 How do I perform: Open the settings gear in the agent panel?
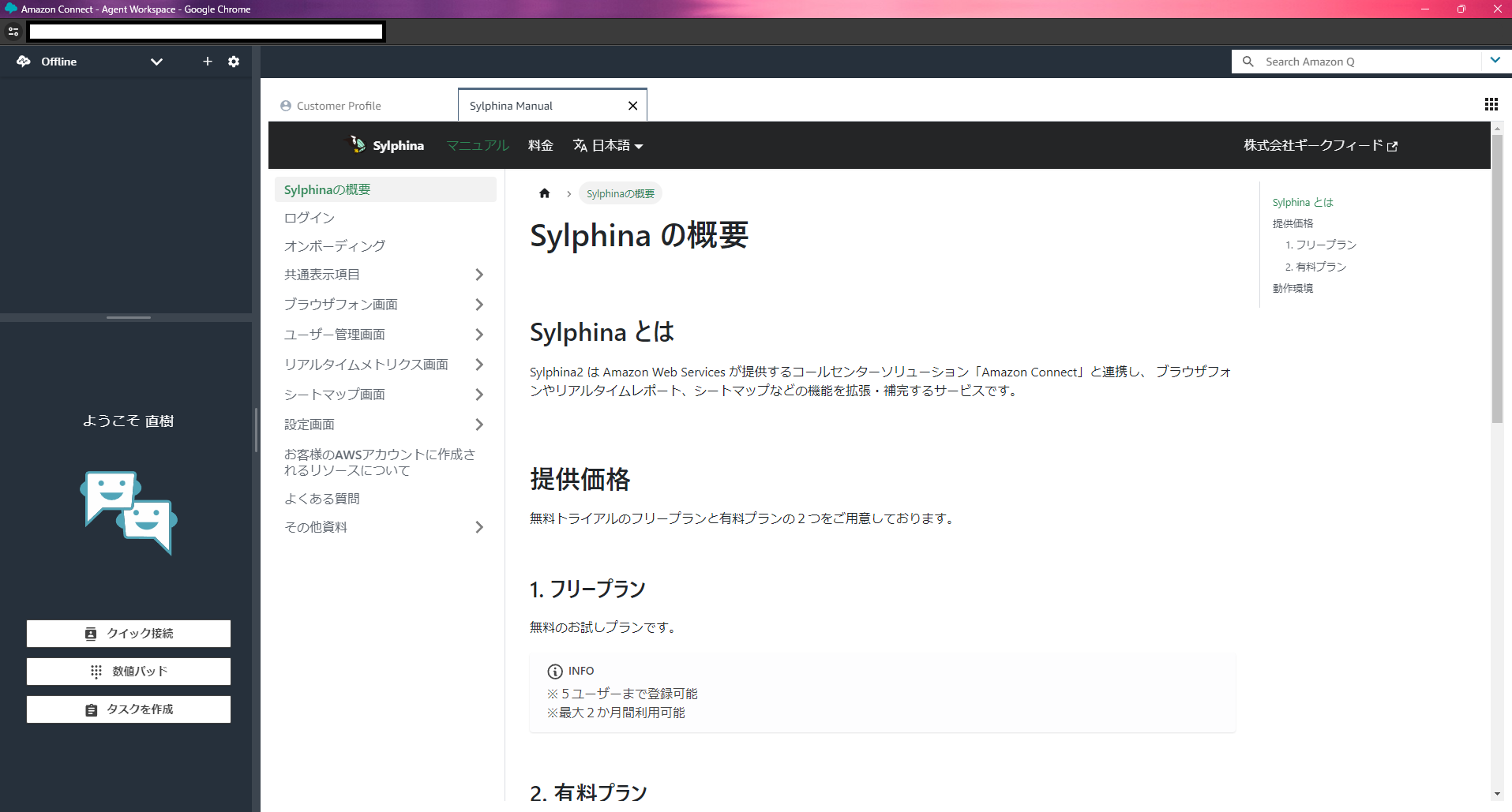(234, 62)
